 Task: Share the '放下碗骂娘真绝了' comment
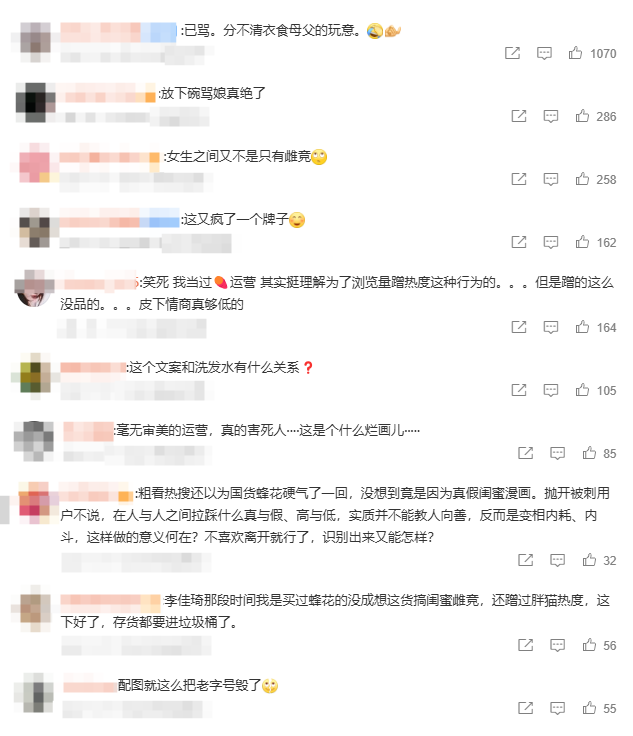tap(519, 116)
